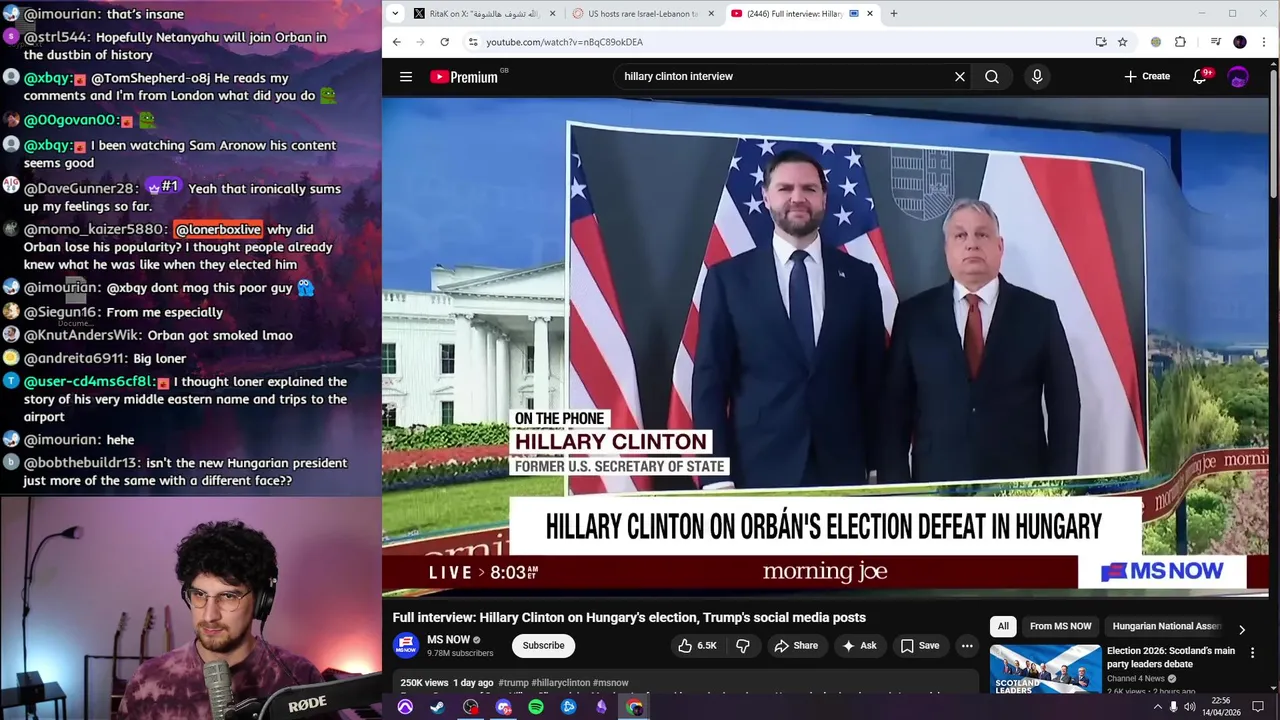The image size is (1280, 720).
Task: Click the Ask button
Action: pyautogui.click(x=859, y=646)
